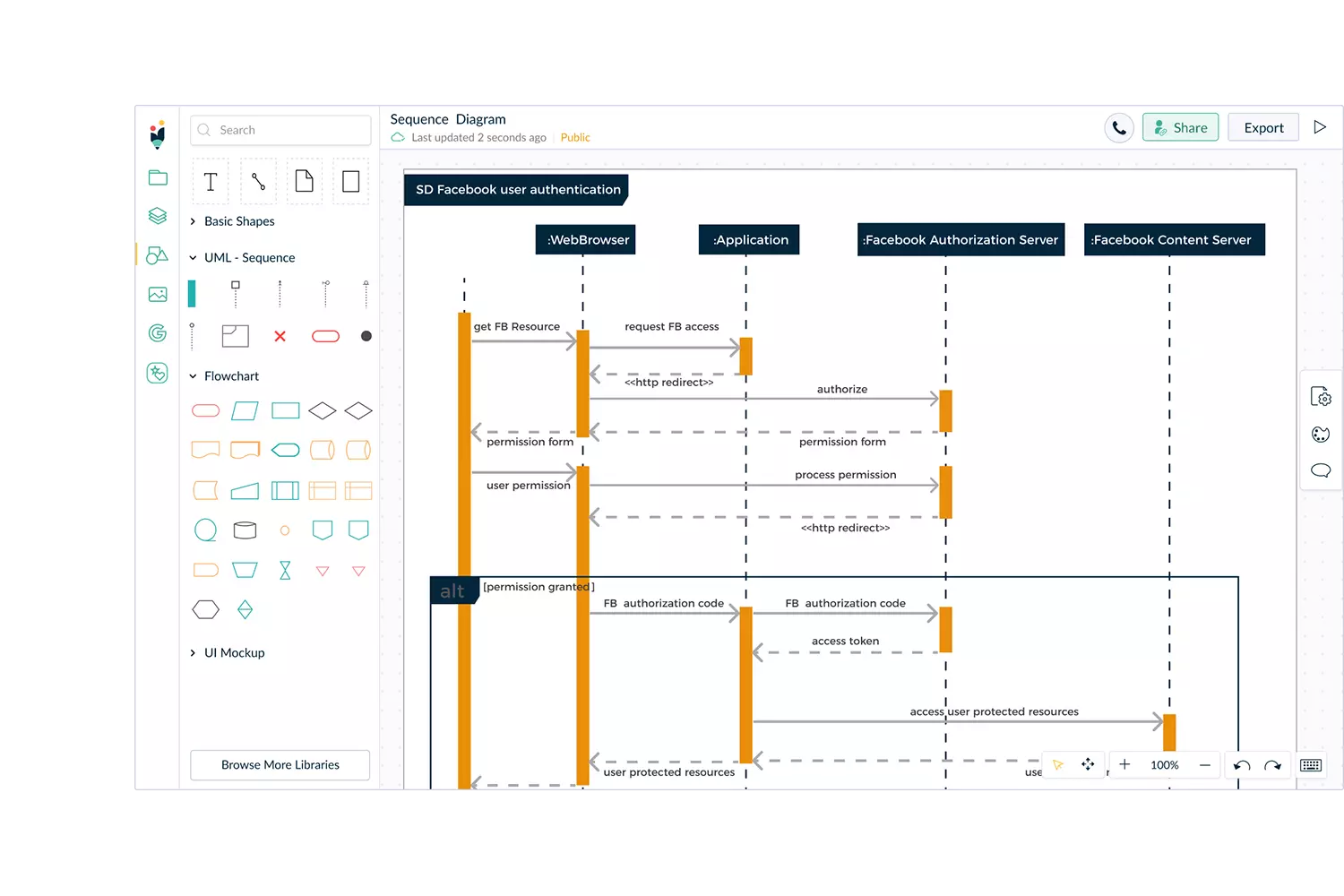This screenshot has height=896, width=1344.
Task: Select :Facebook Authorization Server lifeline header
Action: [x=961, y=239]
